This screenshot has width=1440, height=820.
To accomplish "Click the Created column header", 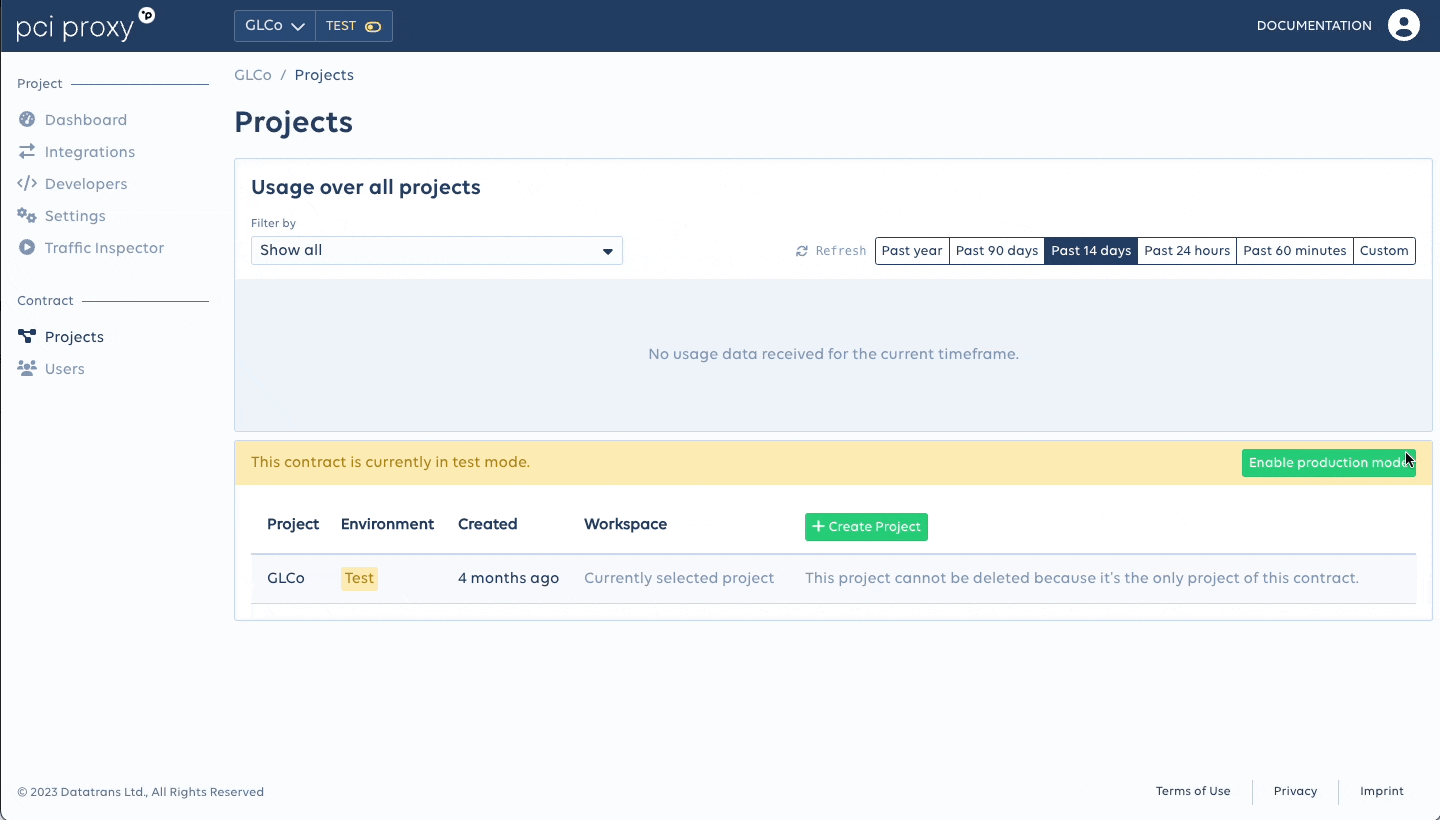I will tap(488, 524).
